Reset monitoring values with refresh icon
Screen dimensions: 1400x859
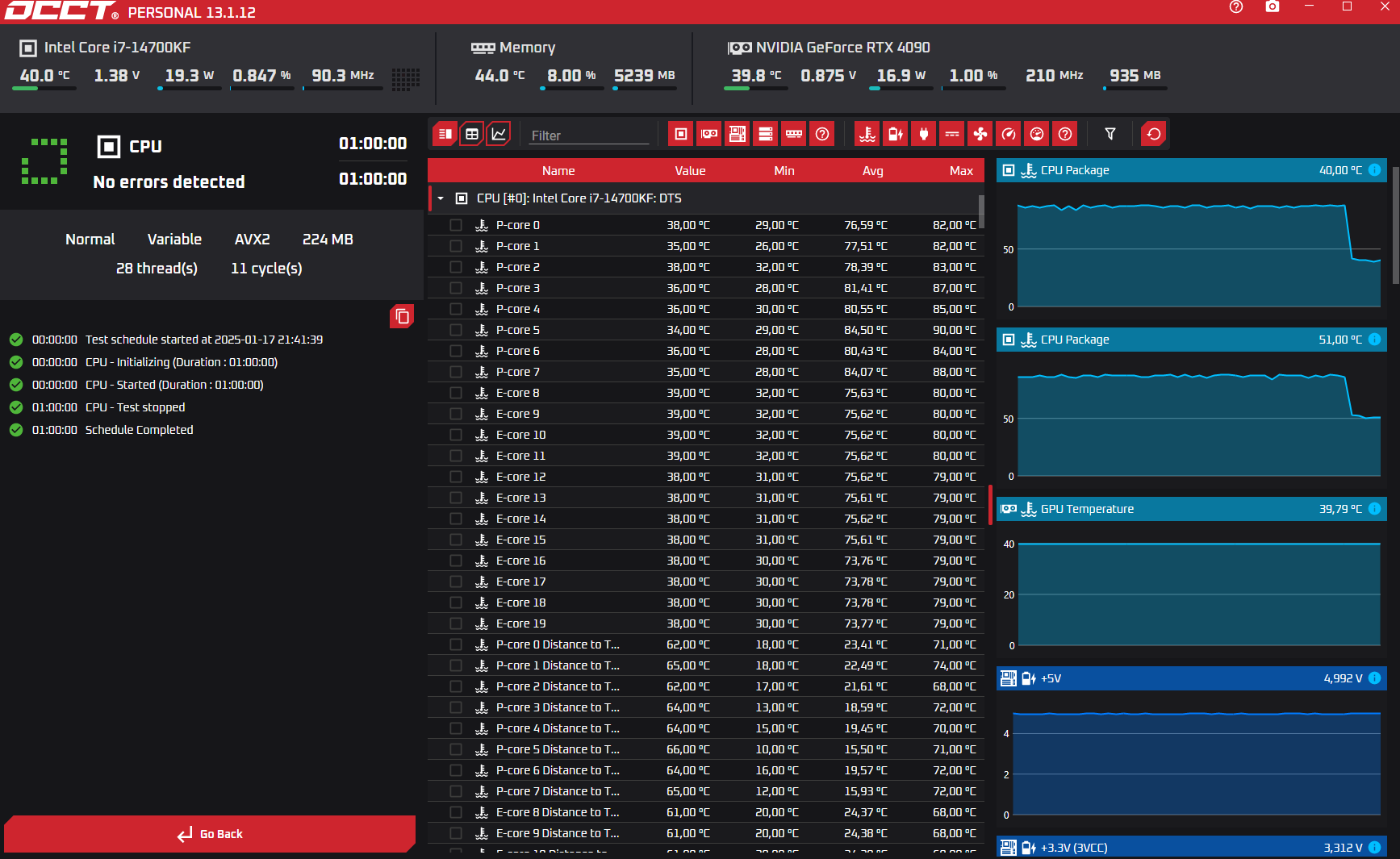coord(1154,134)
